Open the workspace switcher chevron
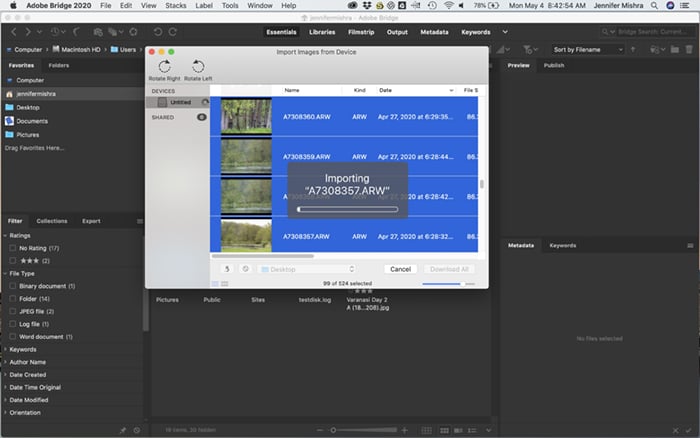Screen dimensions: 700x438 point(505,32)
